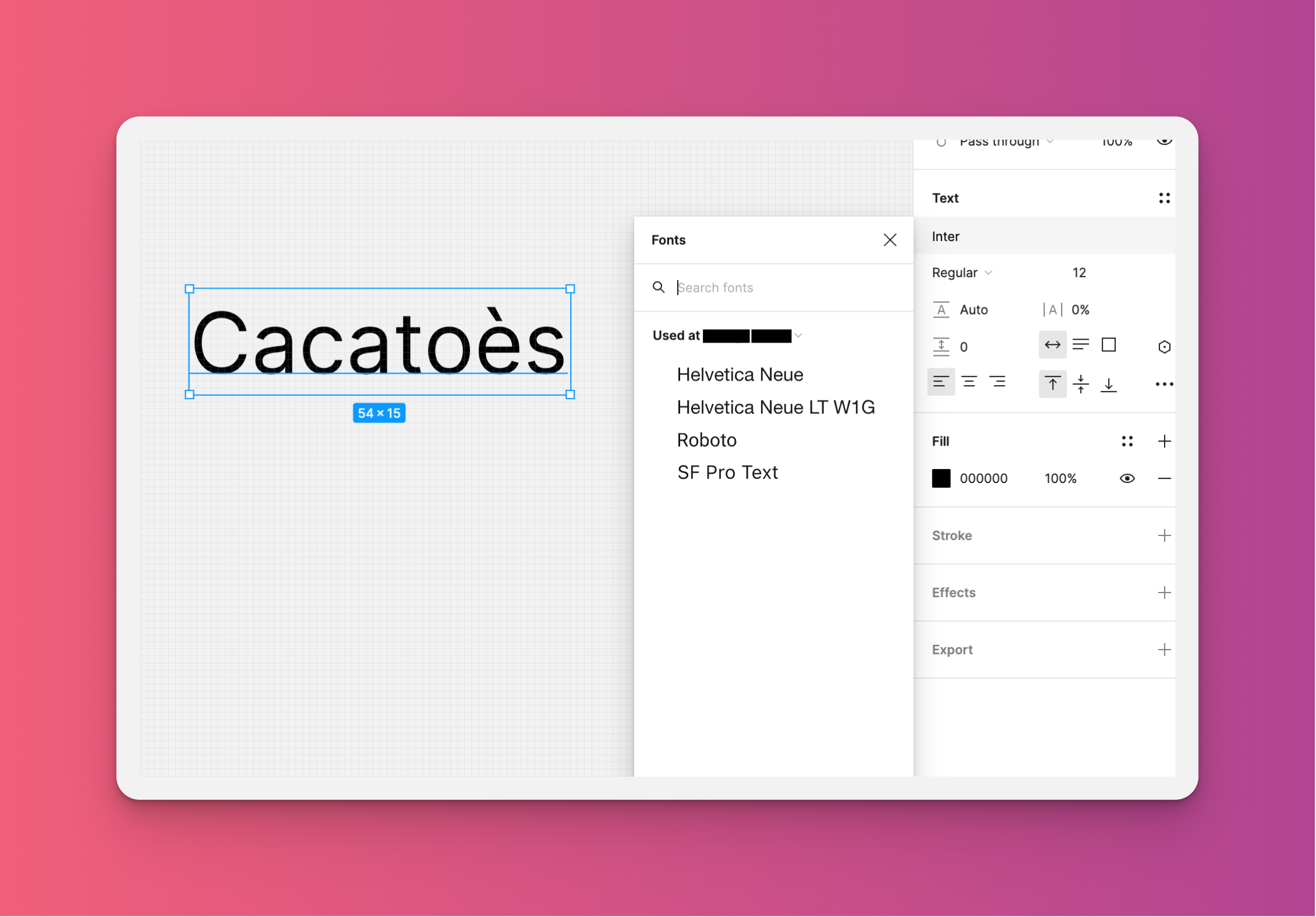Select SF Pro Text from the fonts list
This screenshot has height=917, width=1316.
(x=728, y=472)
